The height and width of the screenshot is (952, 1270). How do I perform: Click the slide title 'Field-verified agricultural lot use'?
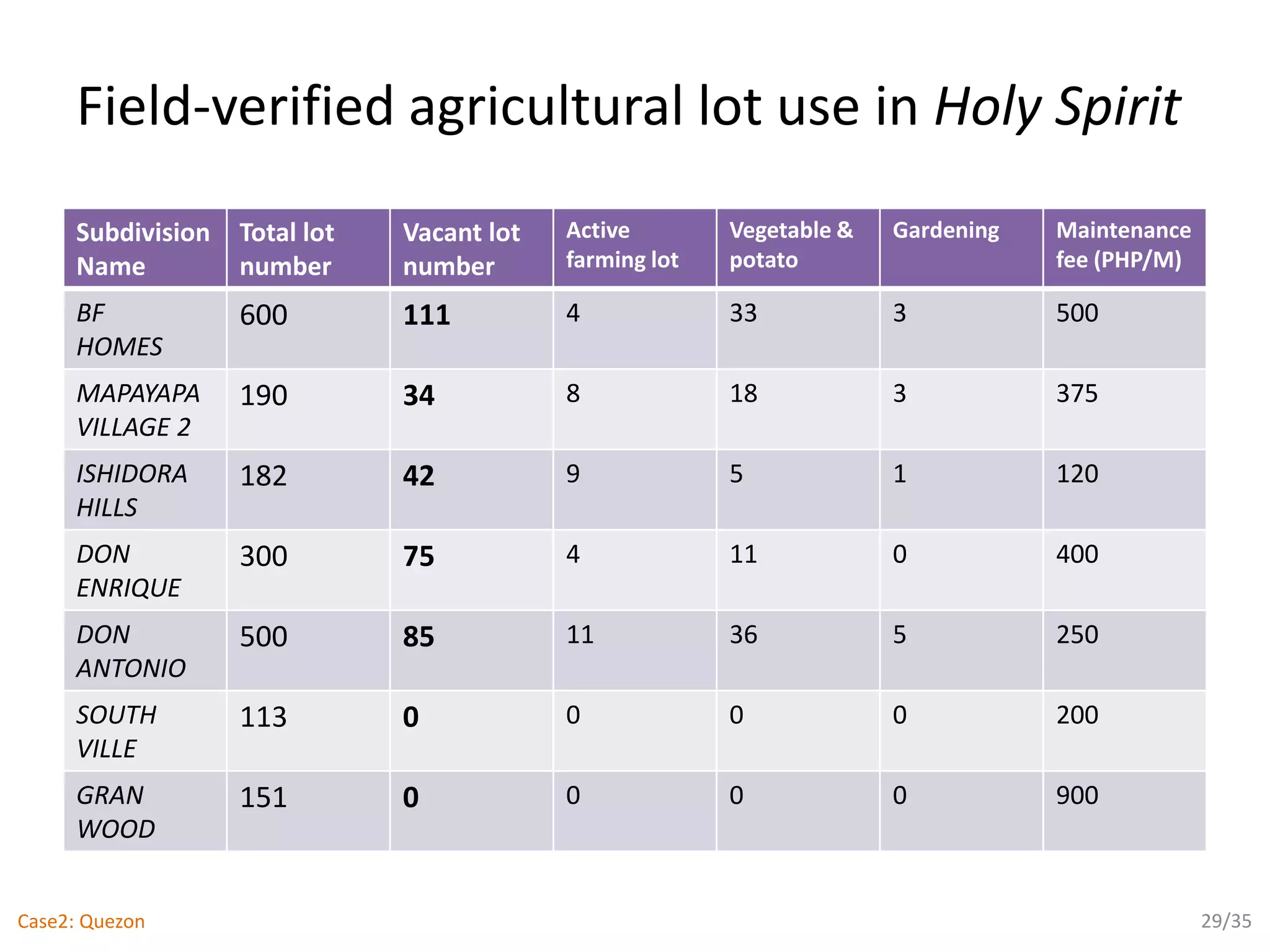click(629, 107)
